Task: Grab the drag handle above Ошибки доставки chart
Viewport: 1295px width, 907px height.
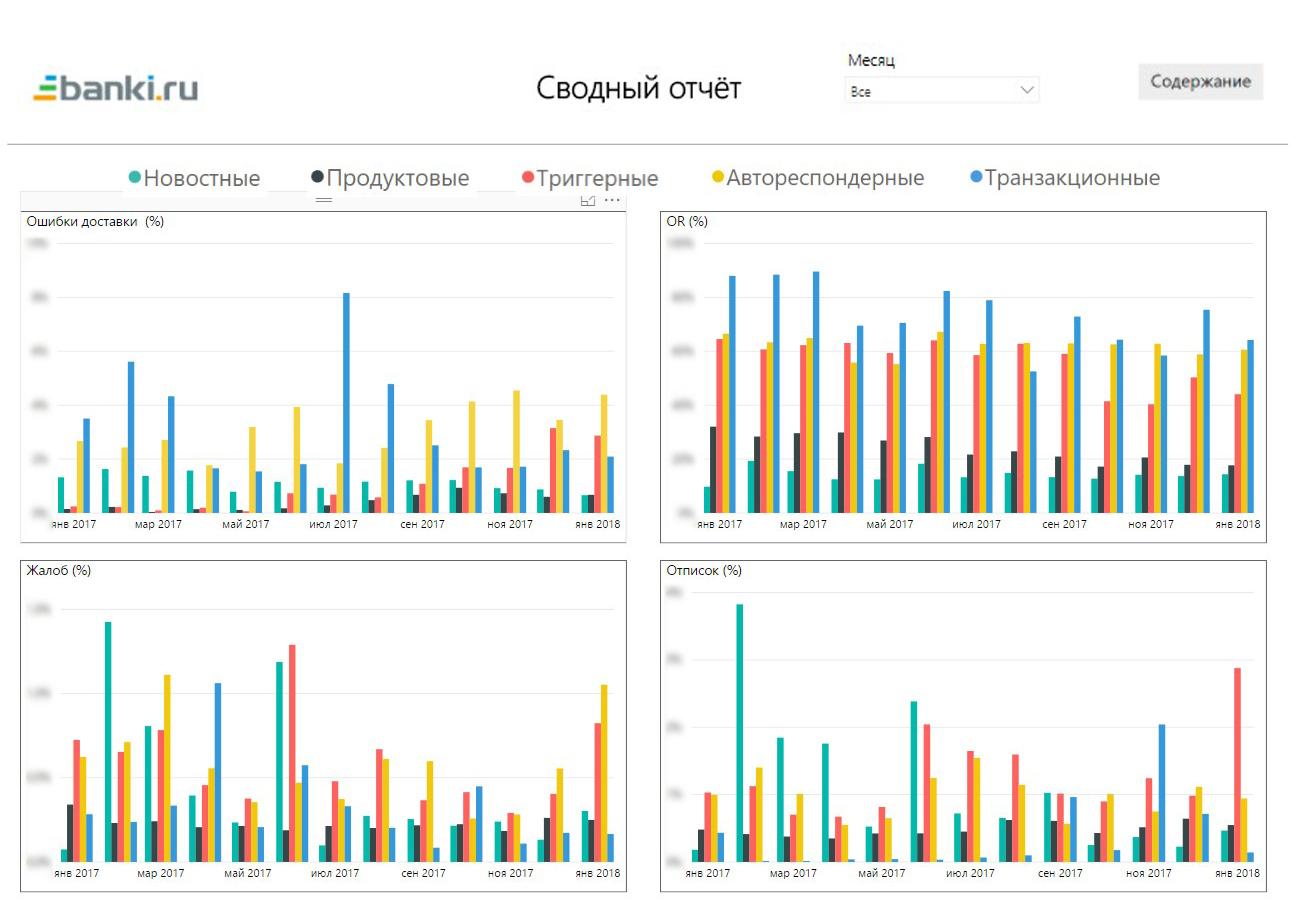Action: (x=323, y=200)
